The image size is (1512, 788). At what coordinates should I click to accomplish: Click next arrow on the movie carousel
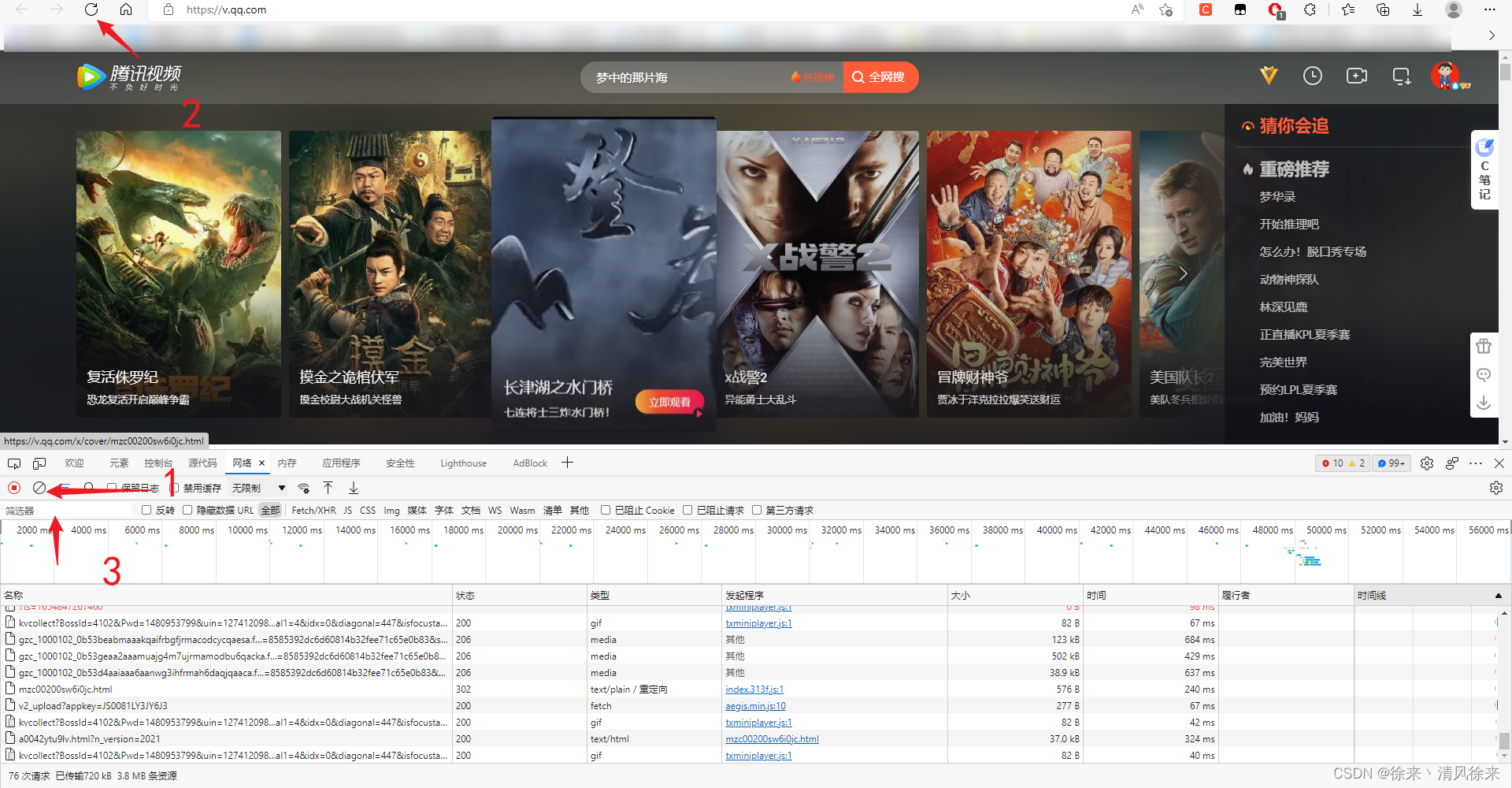(1183, 273)
